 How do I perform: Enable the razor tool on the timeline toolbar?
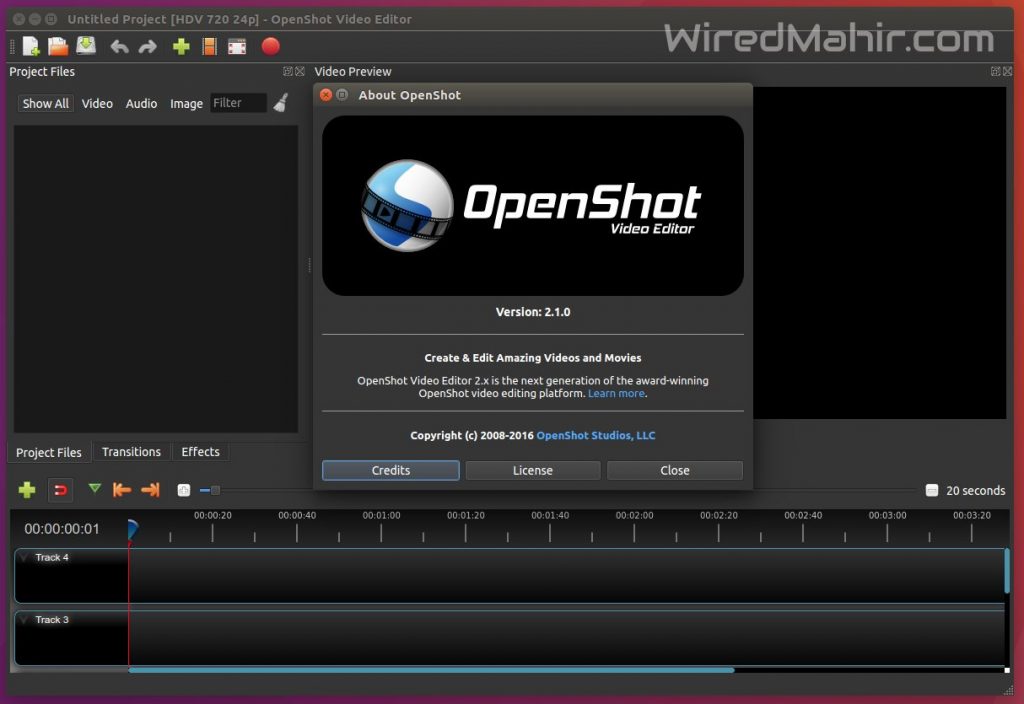[x=95, y=490]
